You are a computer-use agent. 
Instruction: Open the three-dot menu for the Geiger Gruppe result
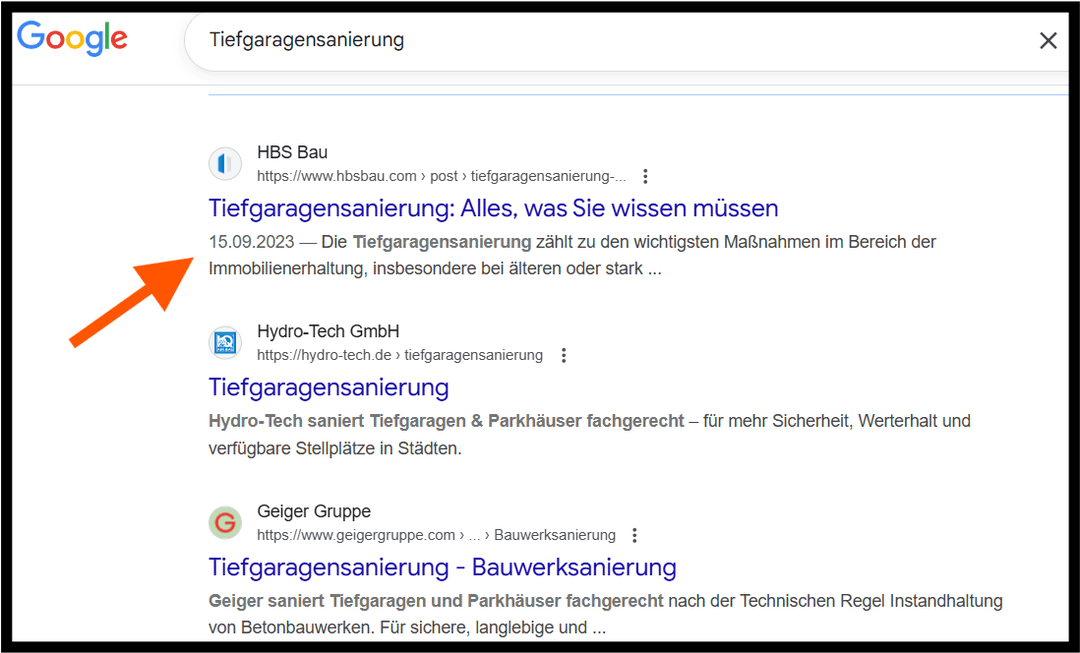(x=635, y=535)
